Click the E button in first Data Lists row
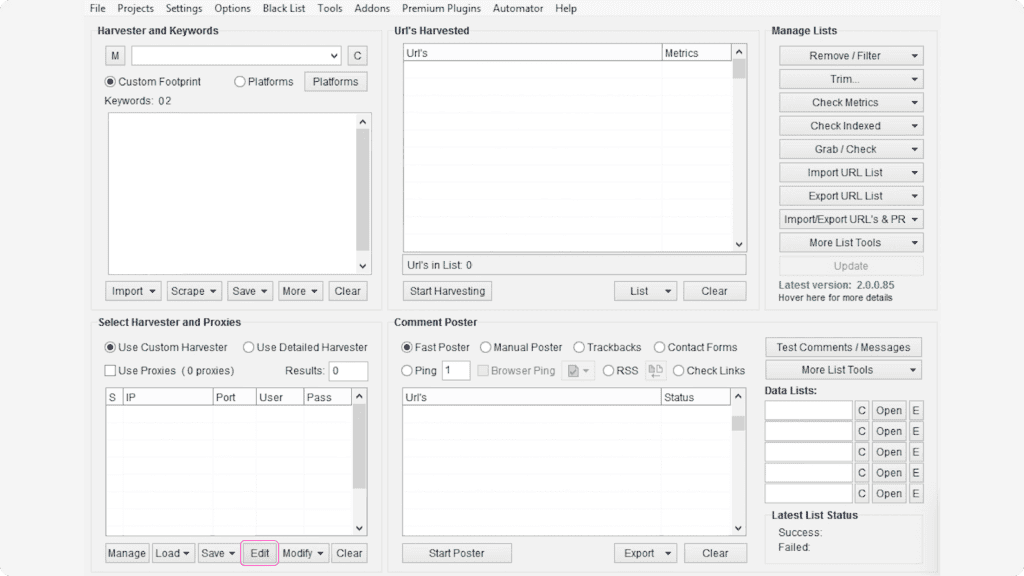1024x576 pixels. point(915,410)
